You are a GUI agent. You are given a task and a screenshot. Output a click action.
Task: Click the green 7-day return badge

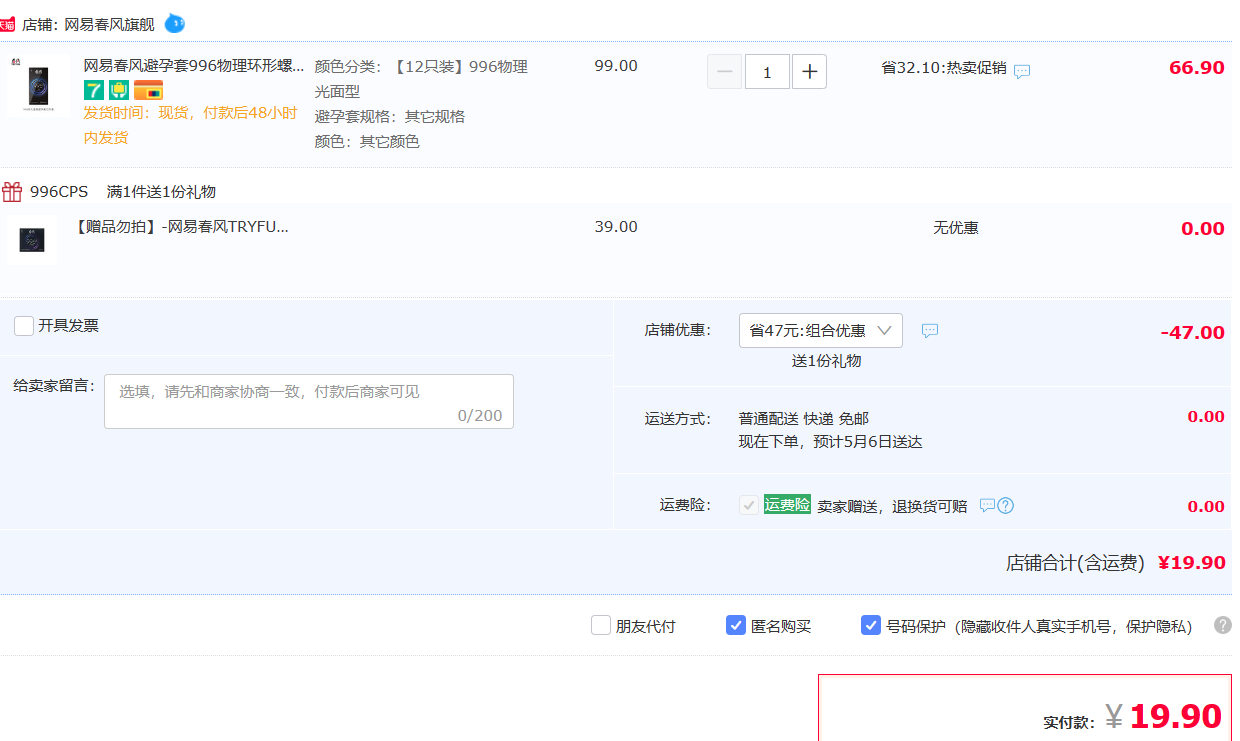pos(94,90)
